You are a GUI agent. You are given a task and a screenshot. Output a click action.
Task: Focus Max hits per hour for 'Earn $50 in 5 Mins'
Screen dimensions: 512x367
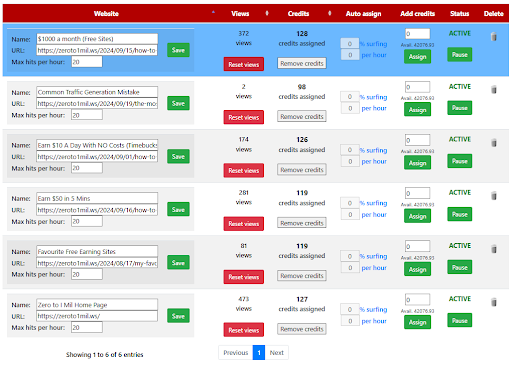pyautogui.click(x=87, y=221)
